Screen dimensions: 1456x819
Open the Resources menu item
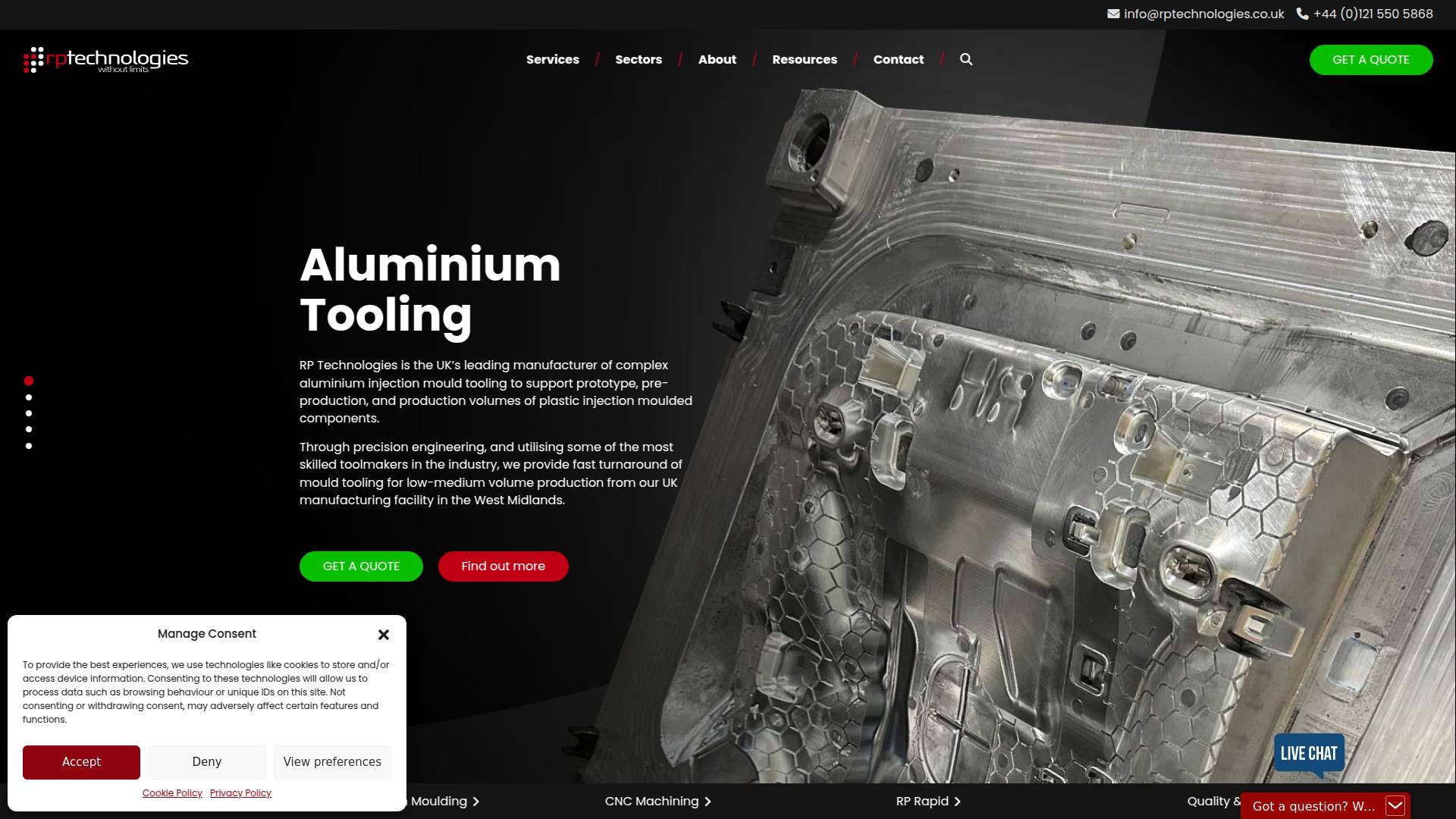click(804, 59)
